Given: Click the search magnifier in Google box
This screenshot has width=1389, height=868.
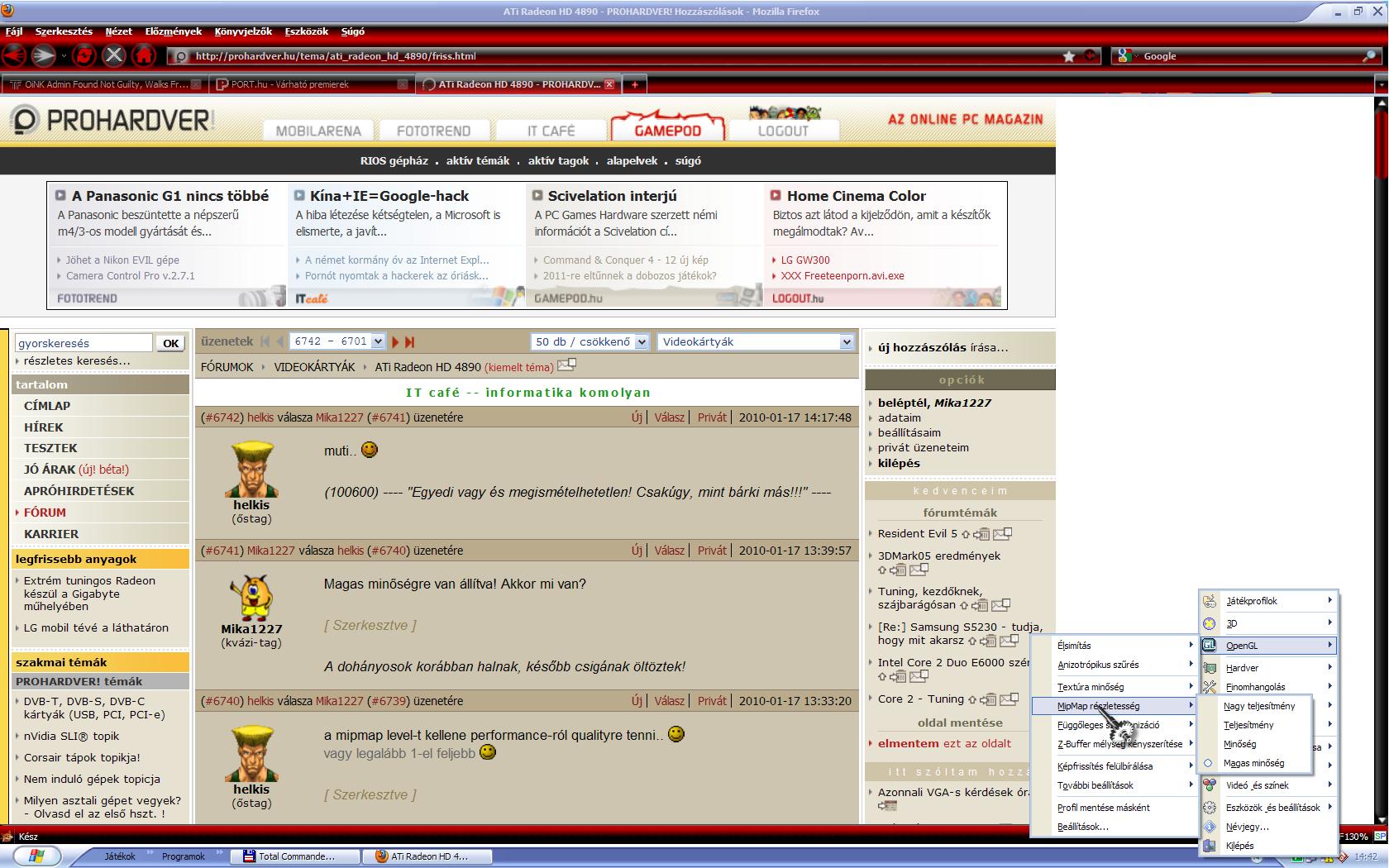Looking at the screenshot, I should coord(1369,56).
